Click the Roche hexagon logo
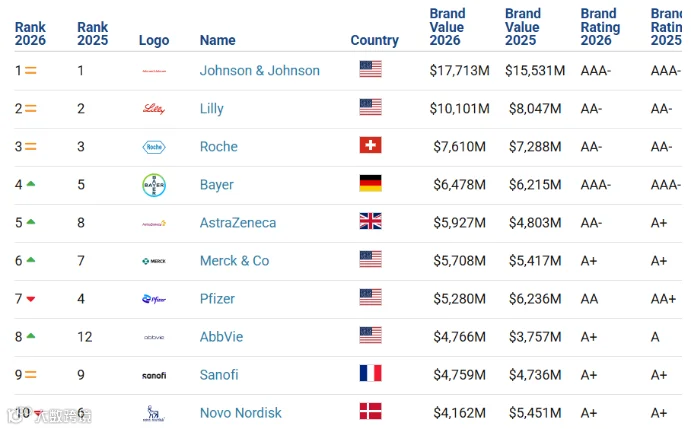Screen dimensions: 692x430 pyautogui.click(x=154, y=147)
